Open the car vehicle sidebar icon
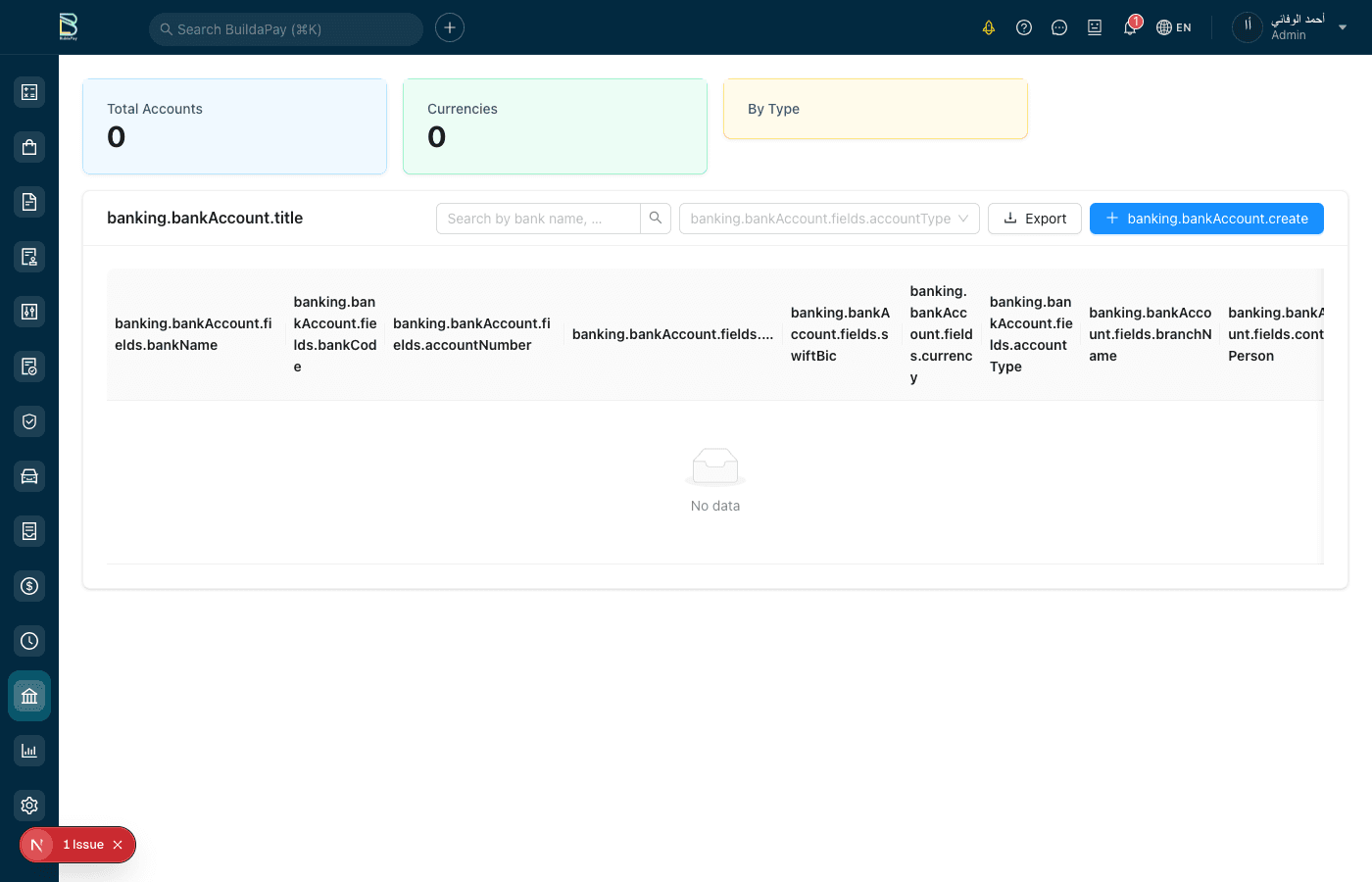Screen dimensions: 1372x882 [29, 476]
